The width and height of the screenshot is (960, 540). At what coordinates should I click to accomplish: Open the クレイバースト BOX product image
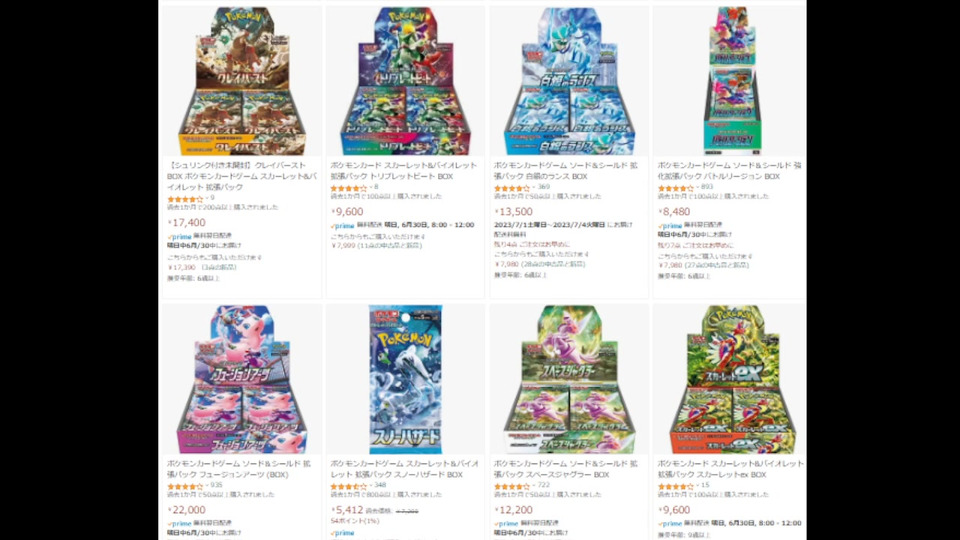pos(242,81)
